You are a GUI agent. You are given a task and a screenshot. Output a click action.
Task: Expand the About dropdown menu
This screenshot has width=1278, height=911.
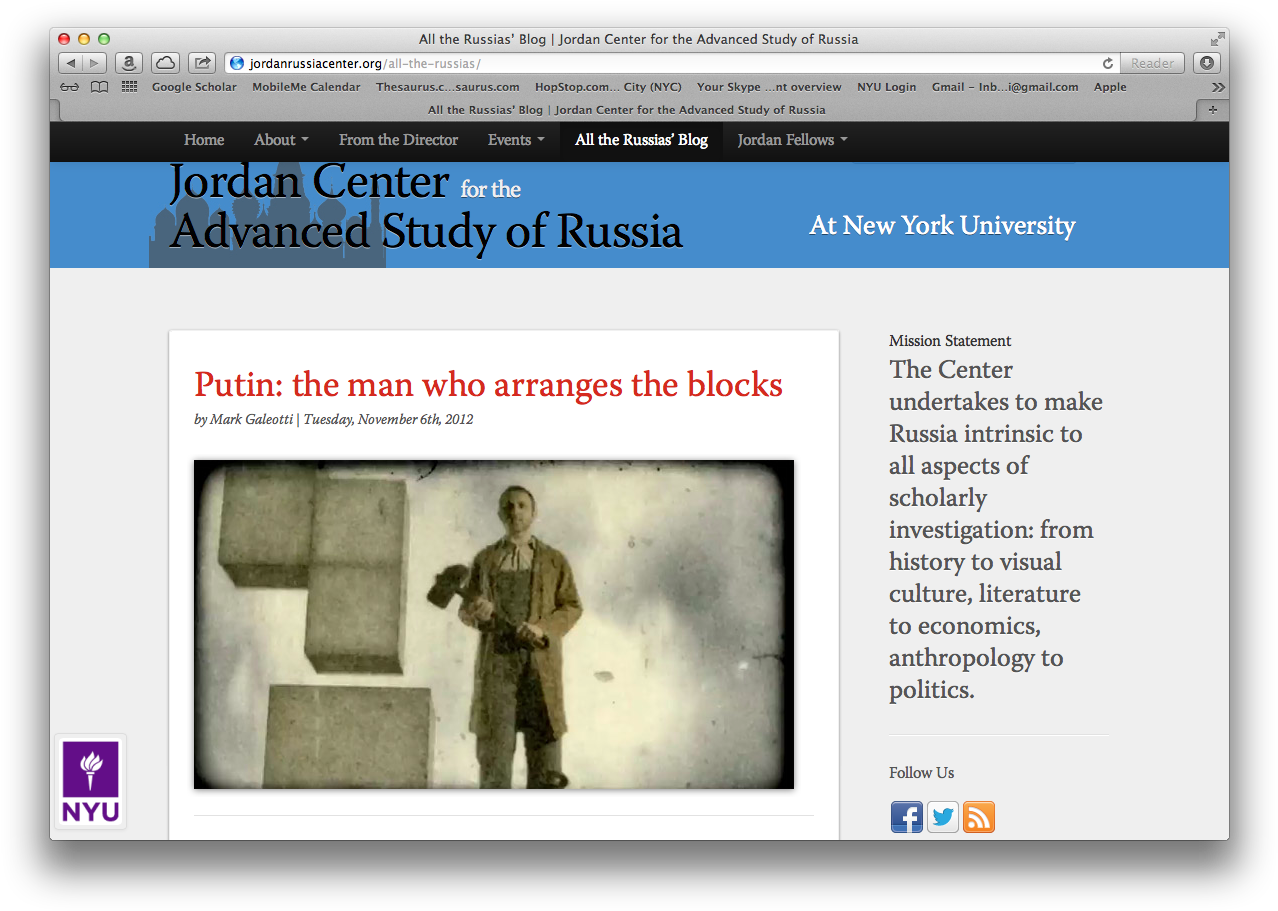click(280, 140)
